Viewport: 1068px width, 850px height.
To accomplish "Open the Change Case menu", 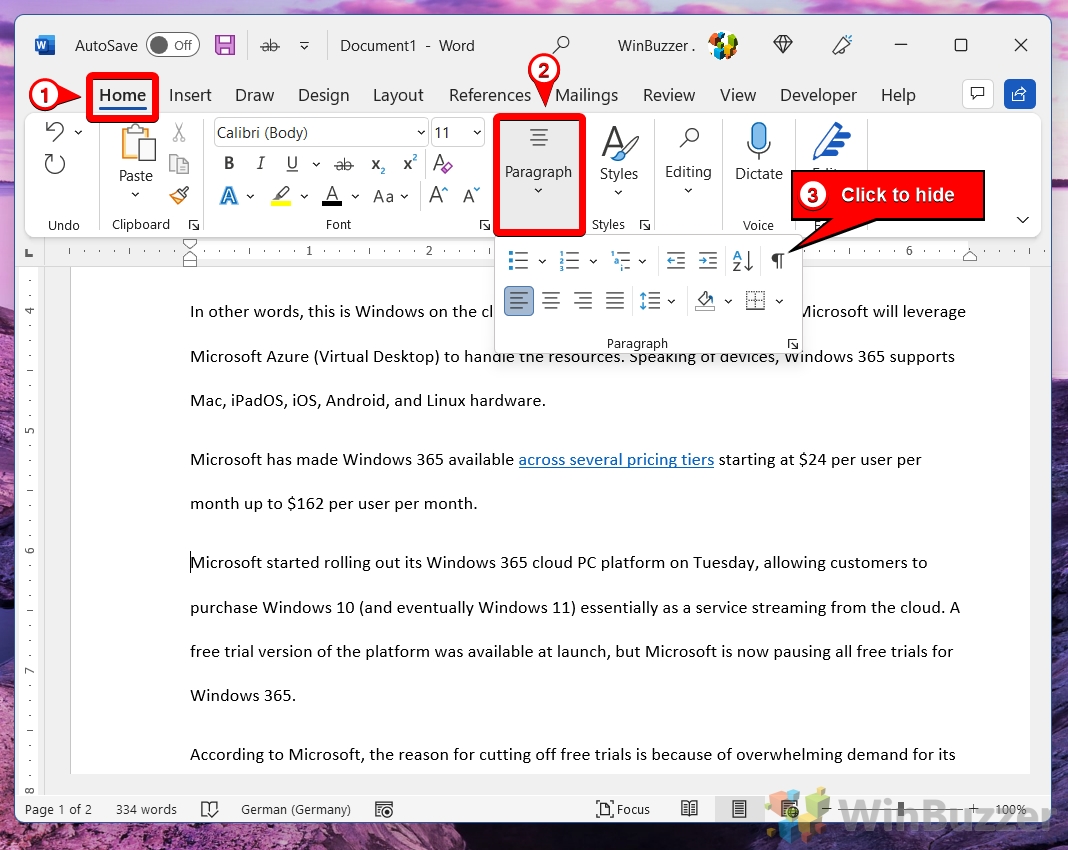I will pos(390,197).
